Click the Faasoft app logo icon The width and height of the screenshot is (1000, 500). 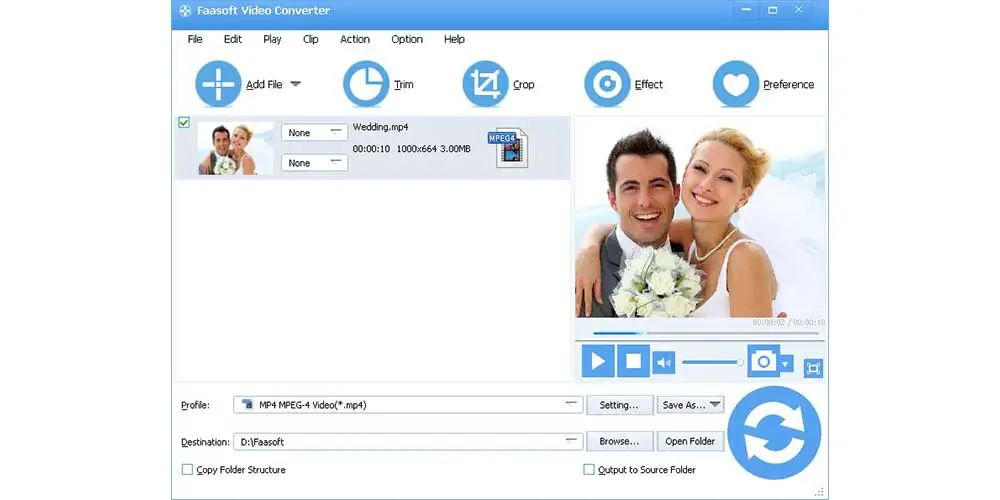(x=185, y=11)
